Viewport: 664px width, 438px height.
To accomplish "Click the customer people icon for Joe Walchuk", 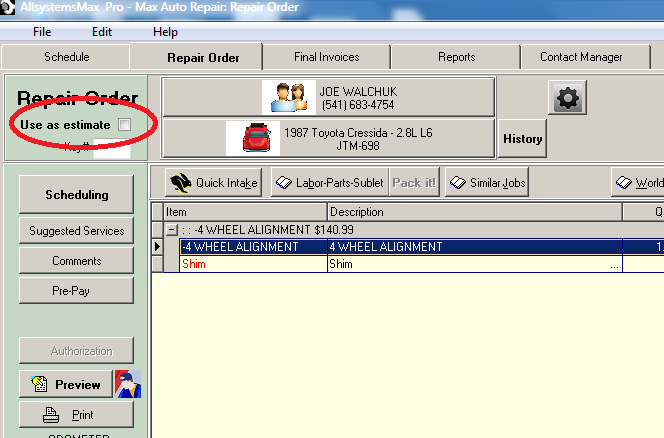I will tap(288, 98).
